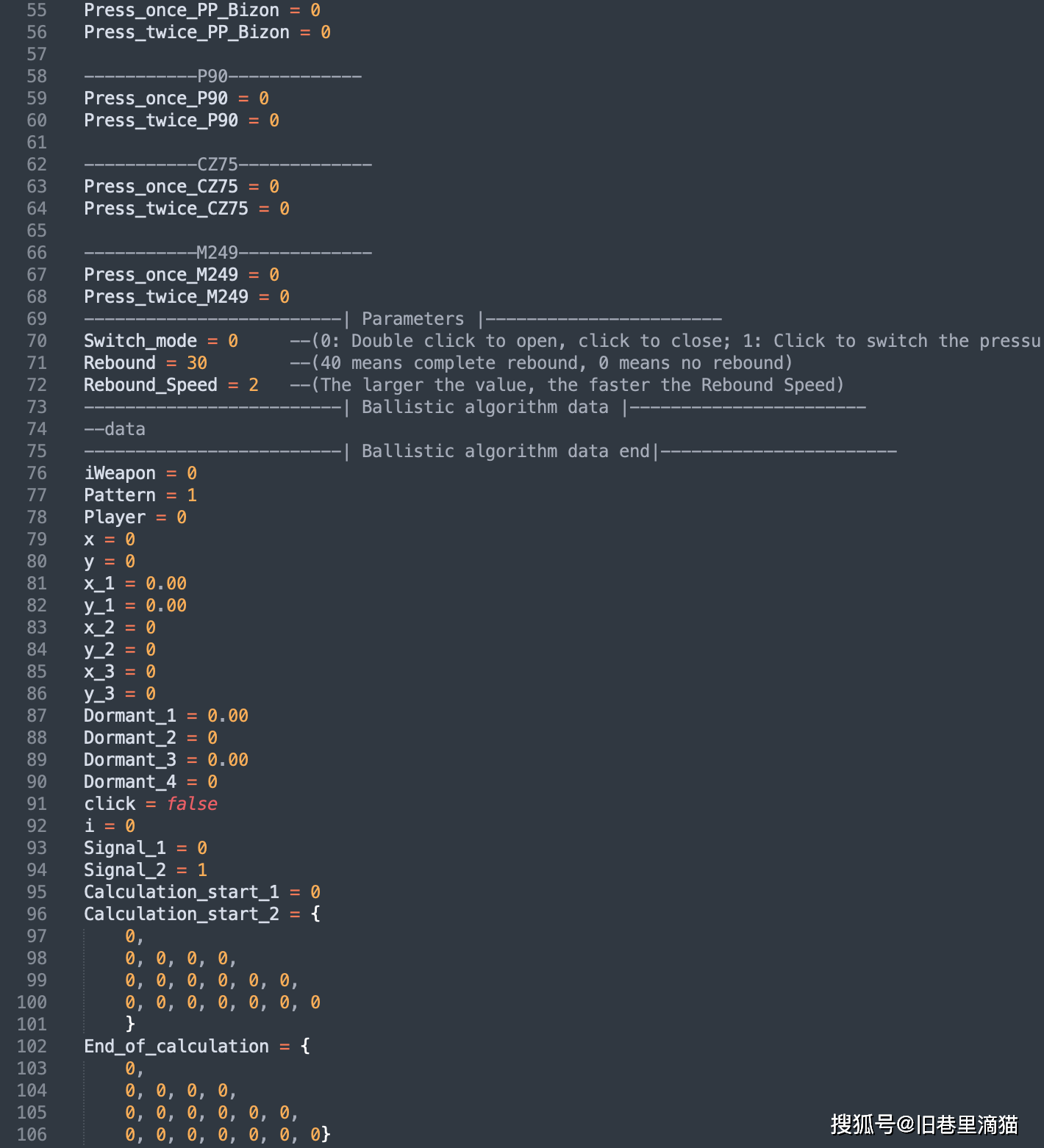Click line number 102 in the gutter
The width and height of the screenshot is (1044, 1148).
[32, 1047]
